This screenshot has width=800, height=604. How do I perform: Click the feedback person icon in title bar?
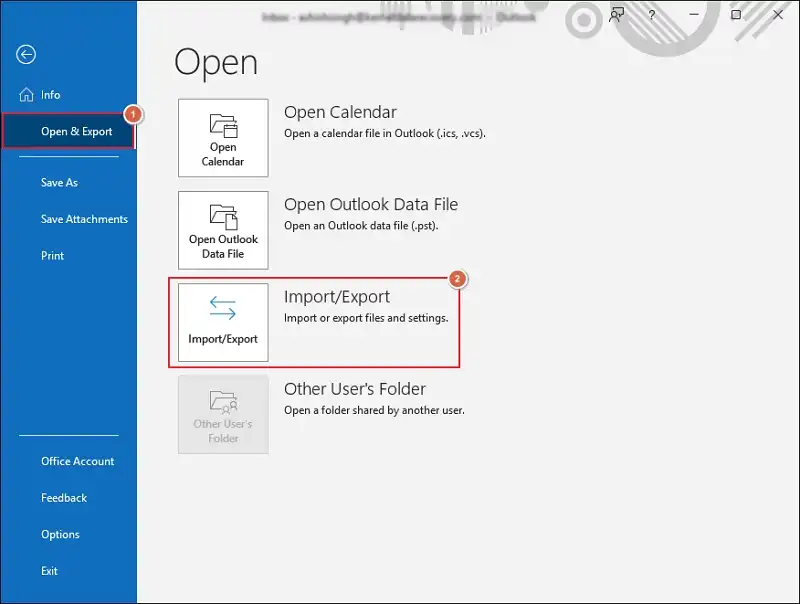coord(616,14)
